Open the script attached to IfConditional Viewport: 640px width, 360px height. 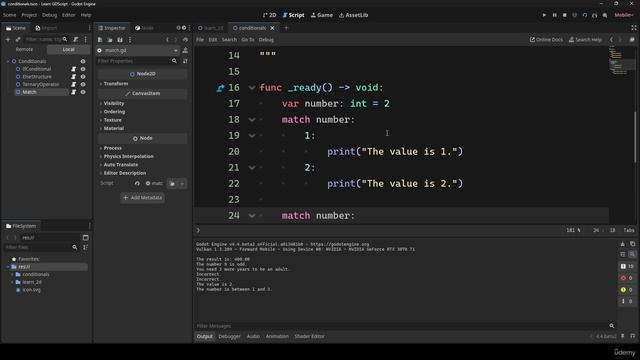tap(73, 69)
